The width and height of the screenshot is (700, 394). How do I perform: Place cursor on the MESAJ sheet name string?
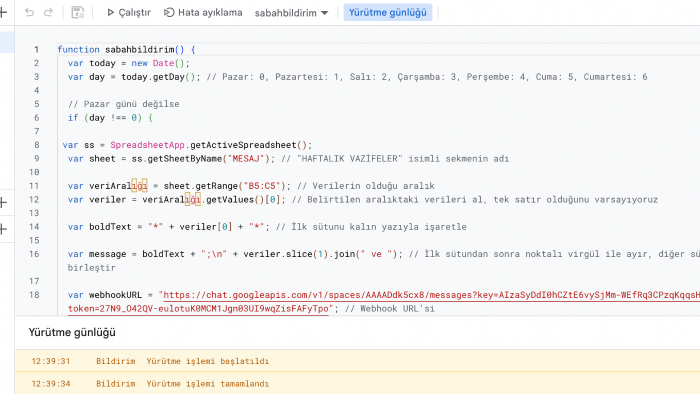246,158
